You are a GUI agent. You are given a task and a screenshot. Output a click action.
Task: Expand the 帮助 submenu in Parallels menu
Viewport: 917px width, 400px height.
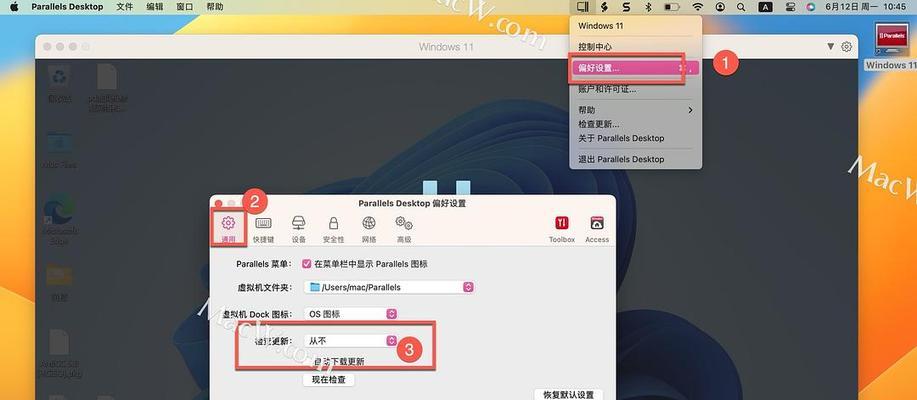(x=636, y=110)
